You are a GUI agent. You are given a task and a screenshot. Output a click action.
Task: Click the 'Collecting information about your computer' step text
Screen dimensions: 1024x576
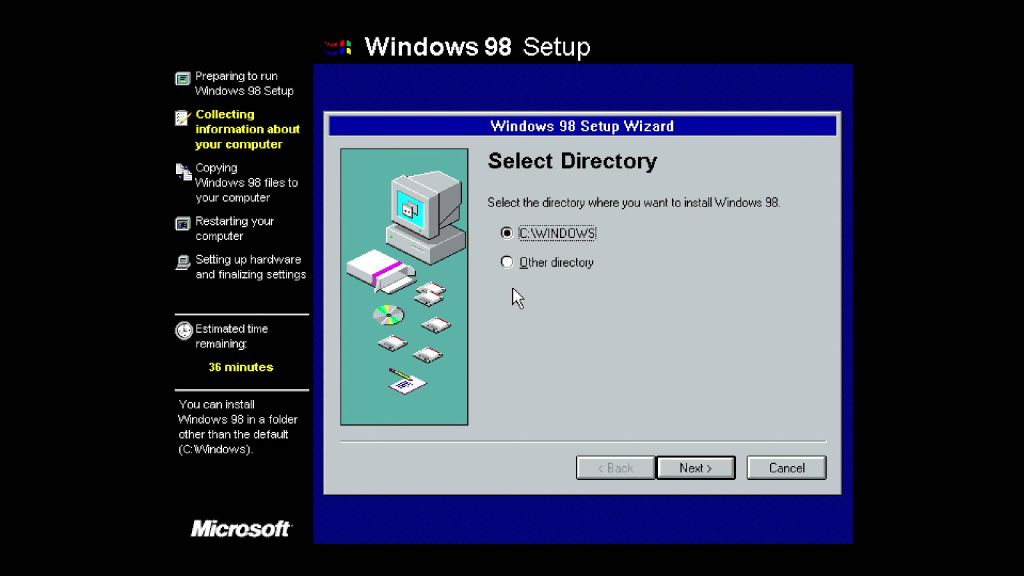tap(248, 129)
